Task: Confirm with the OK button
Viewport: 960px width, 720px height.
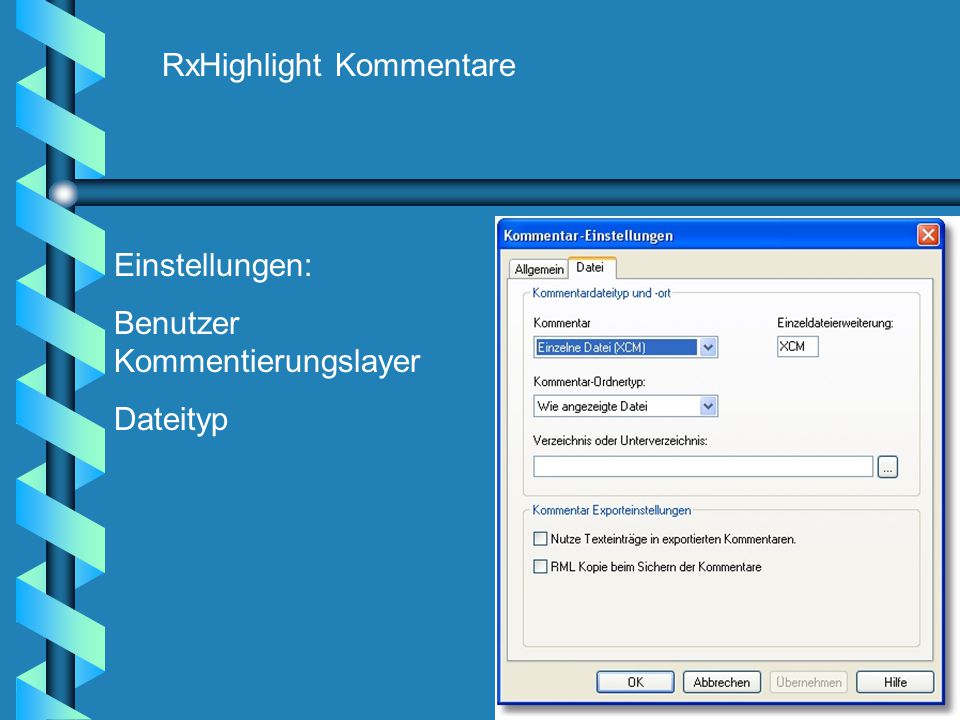Action: (636, 682)
